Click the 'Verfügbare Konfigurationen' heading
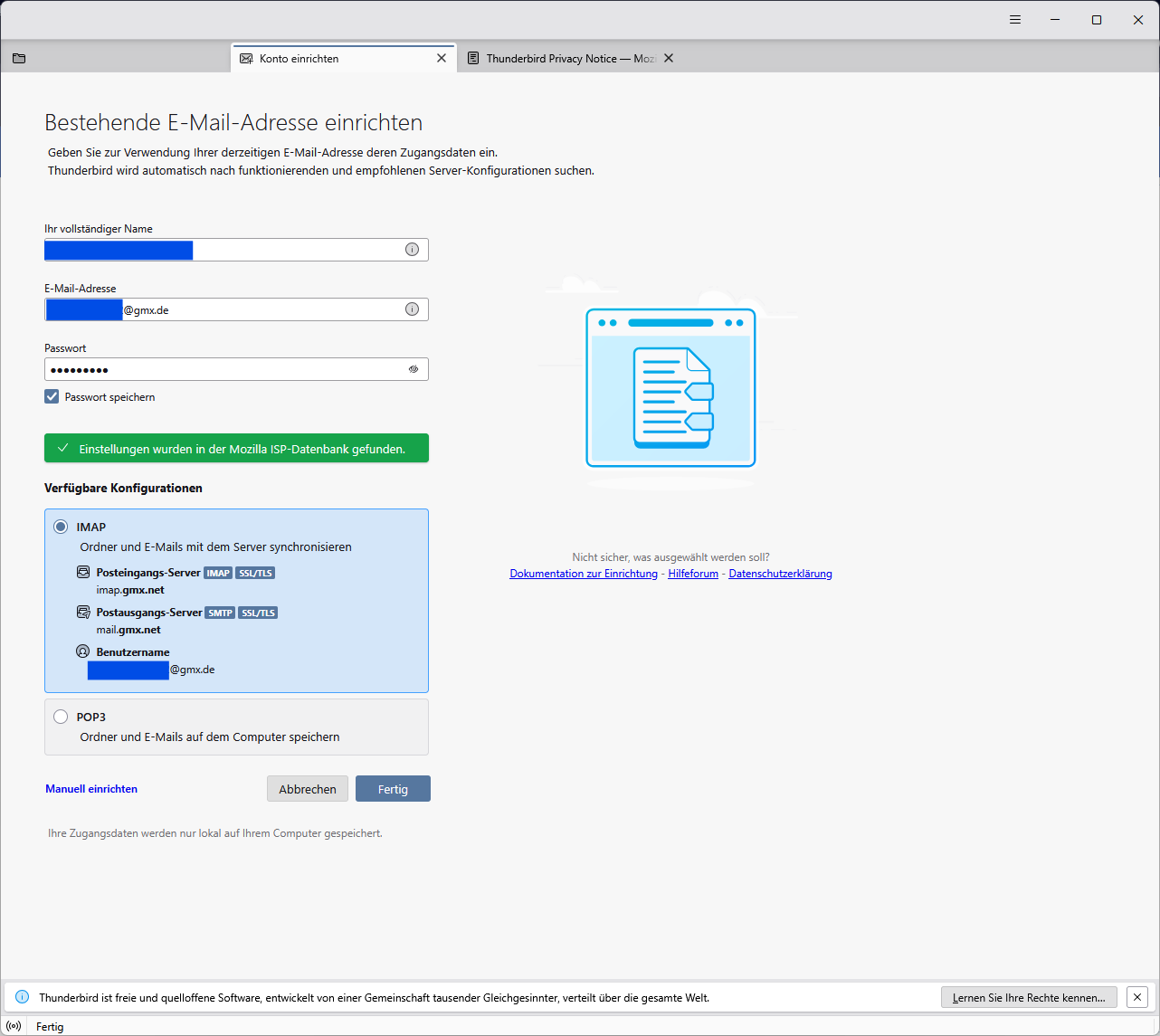The image size is (1160, 1036). pyautogui.click(x=123, y=488)
